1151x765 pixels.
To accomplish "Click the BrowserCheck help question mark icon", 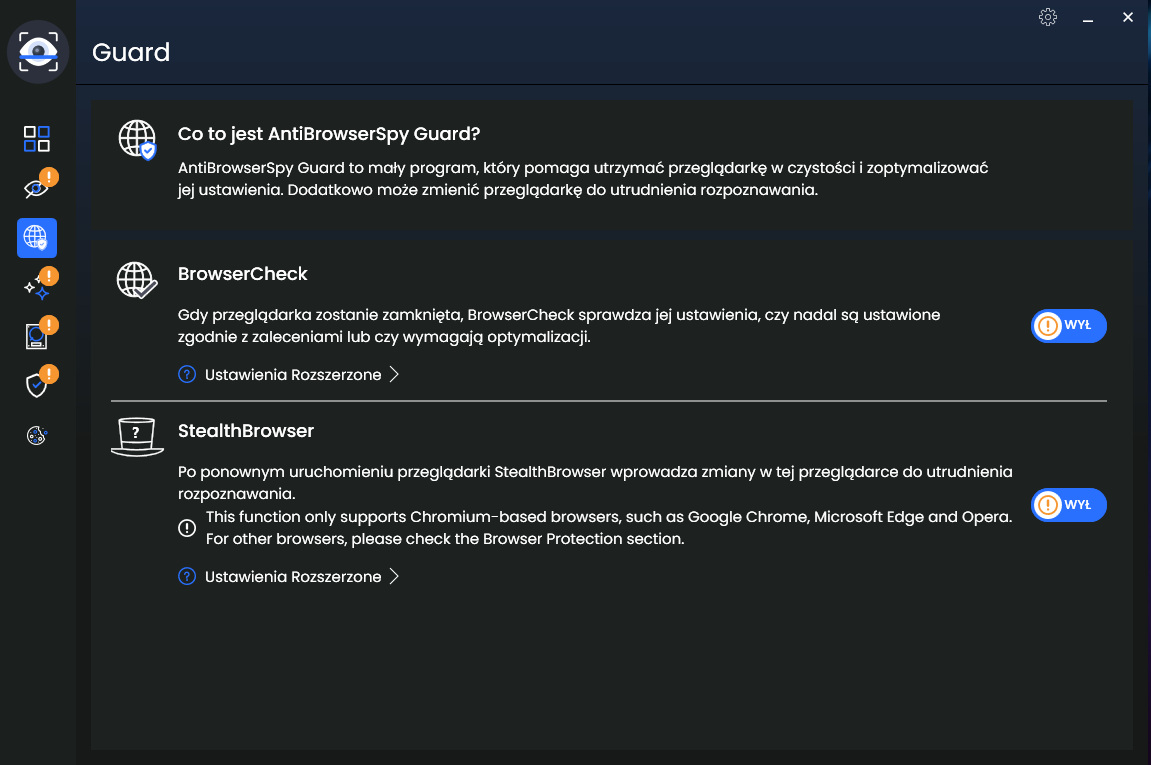I will [x=187, y=374].
